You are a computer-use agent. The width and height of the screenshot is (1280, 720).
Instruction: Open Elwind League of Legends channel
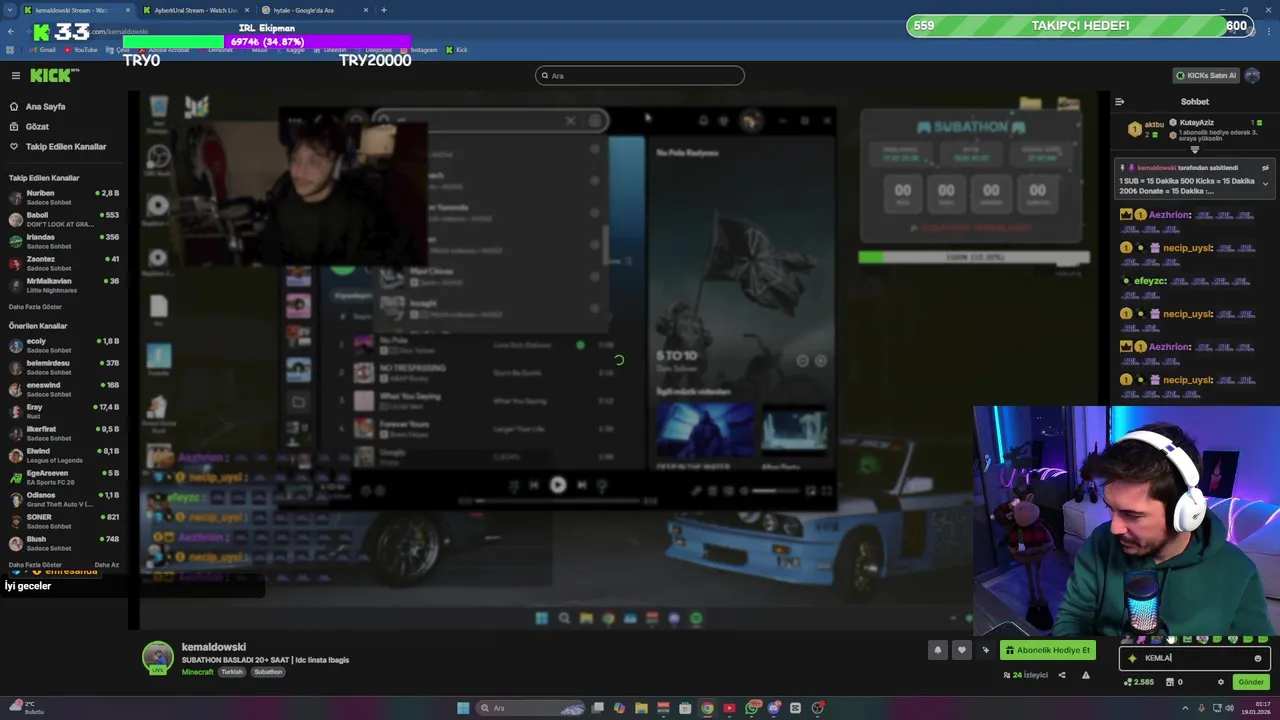(x=63, y=455)
